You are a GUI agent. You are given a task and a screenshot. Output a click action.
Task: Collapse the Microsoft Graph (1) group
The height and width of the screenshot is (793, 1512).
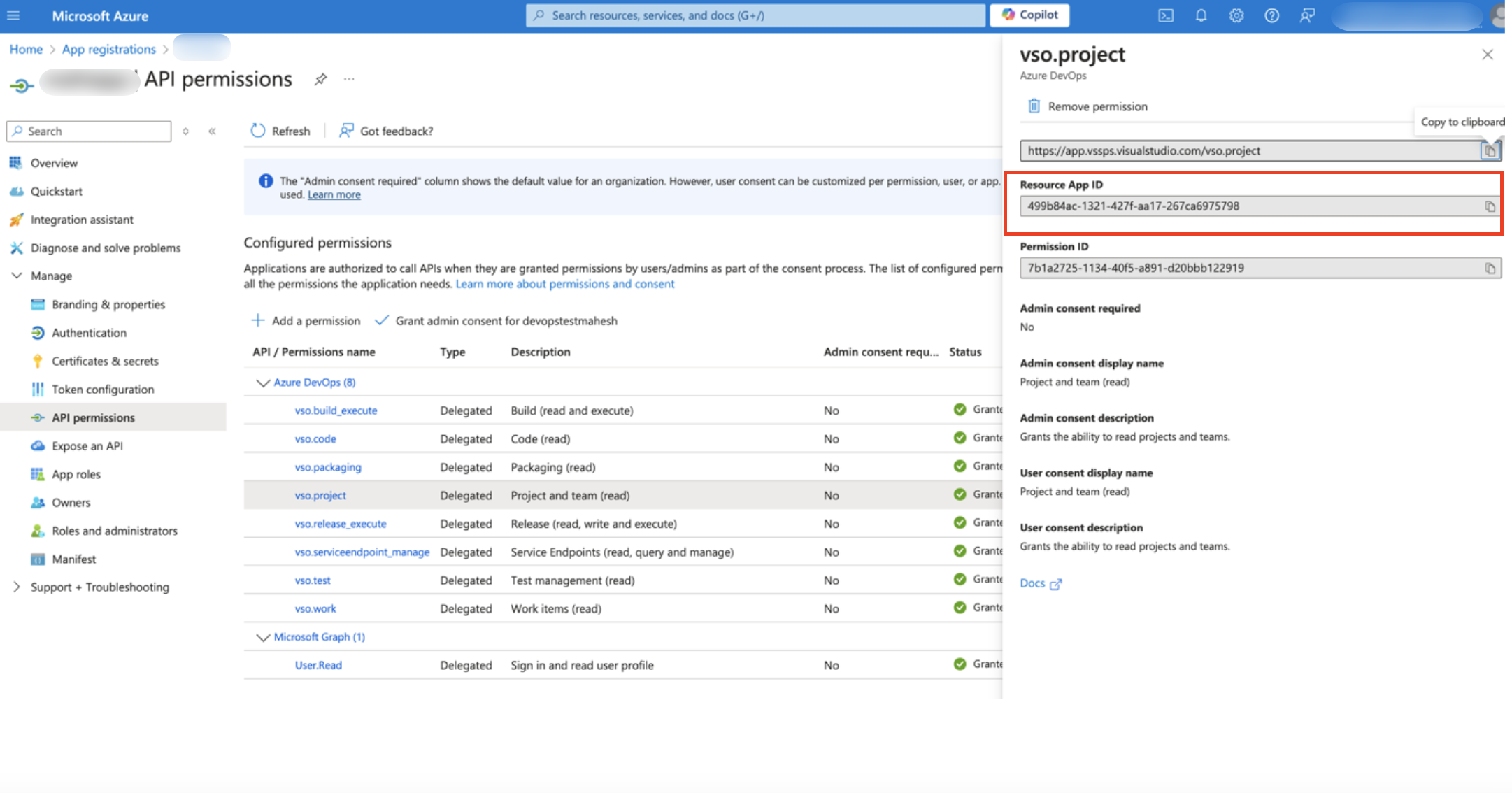(x=263, y=637)
